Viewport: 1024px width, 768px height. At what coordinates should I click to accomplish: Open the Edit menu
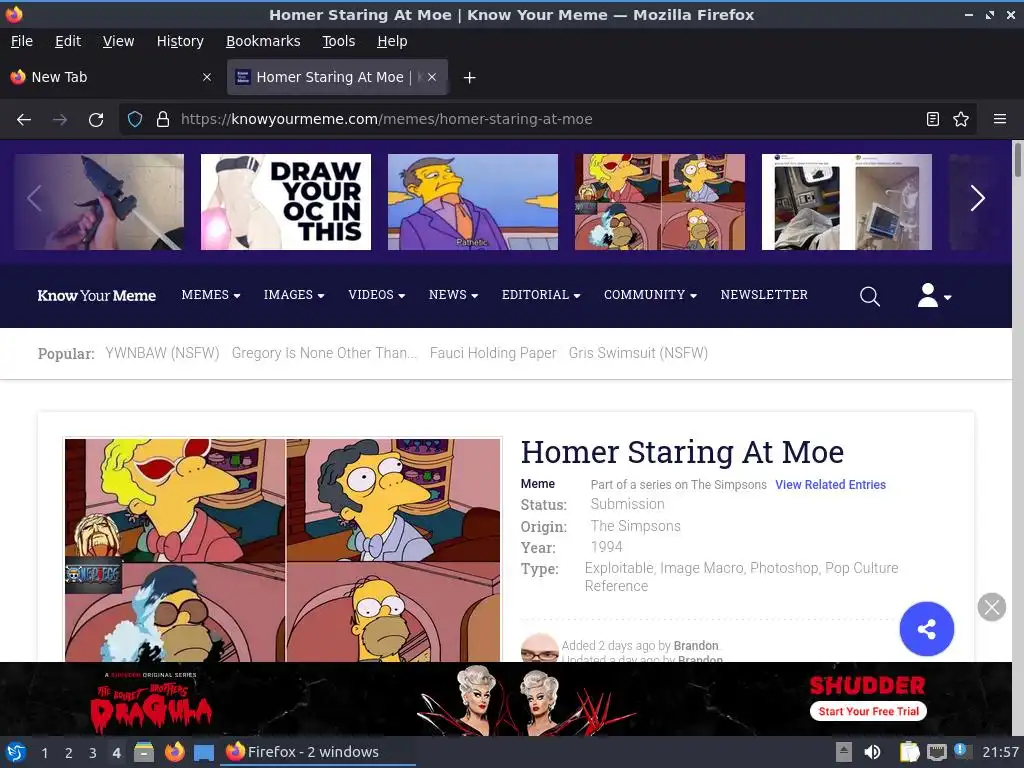(68, 41)
